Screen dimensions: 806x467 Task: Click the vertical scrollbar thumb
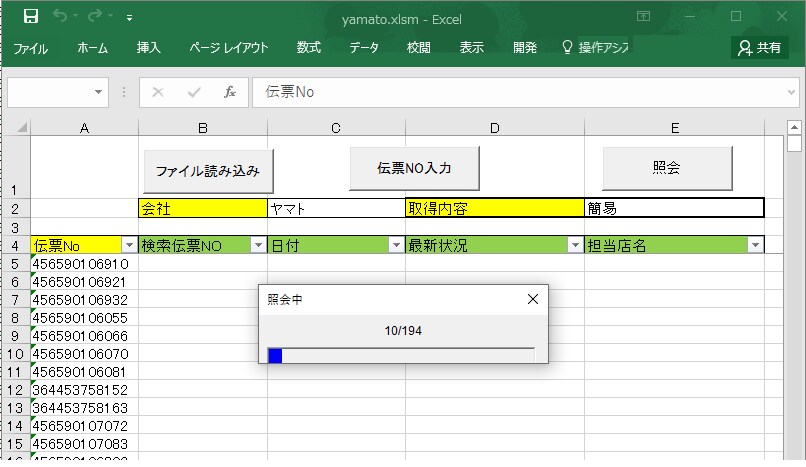click(794, 143)
